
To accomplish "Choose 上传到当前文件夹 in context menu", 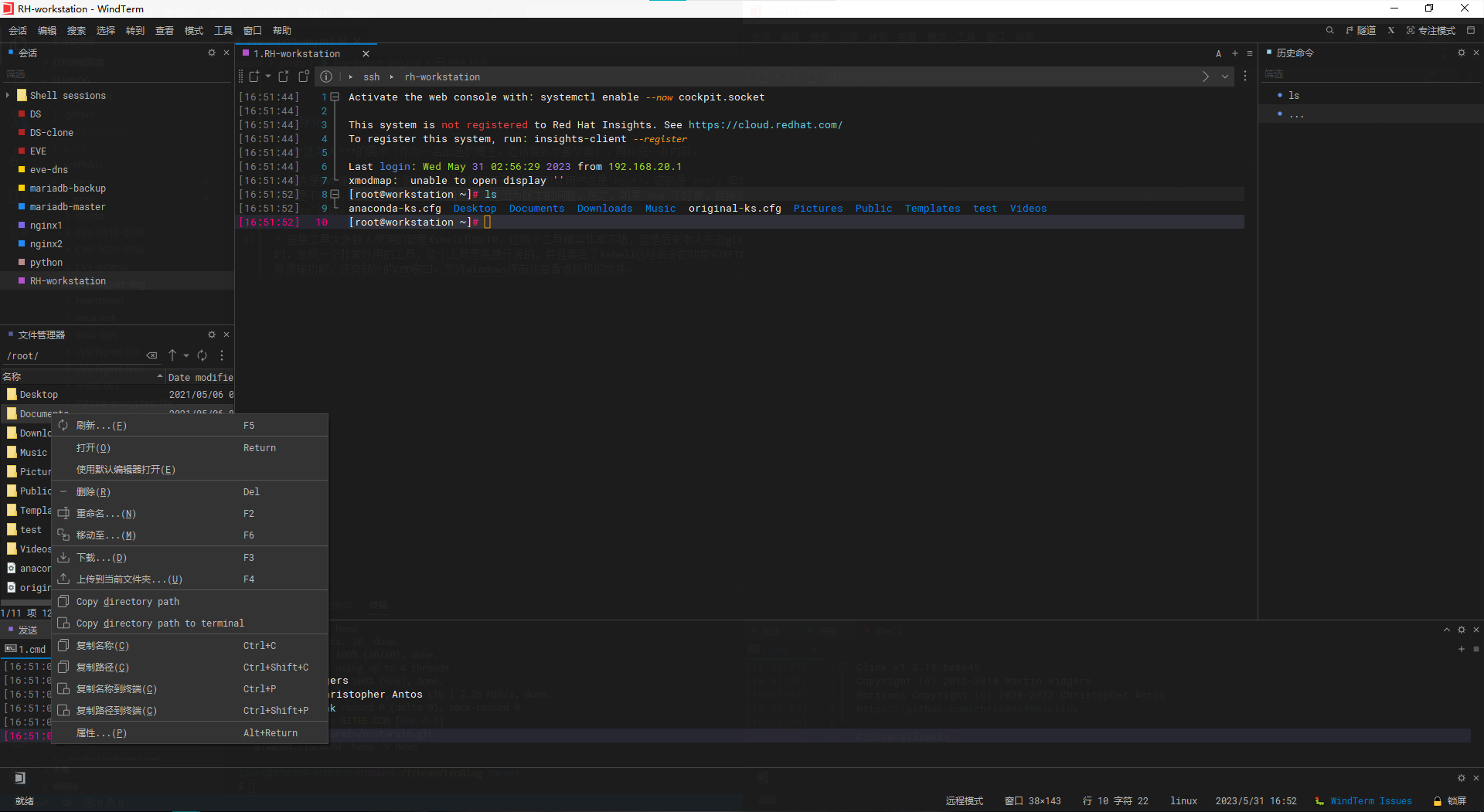I will 190,579.
